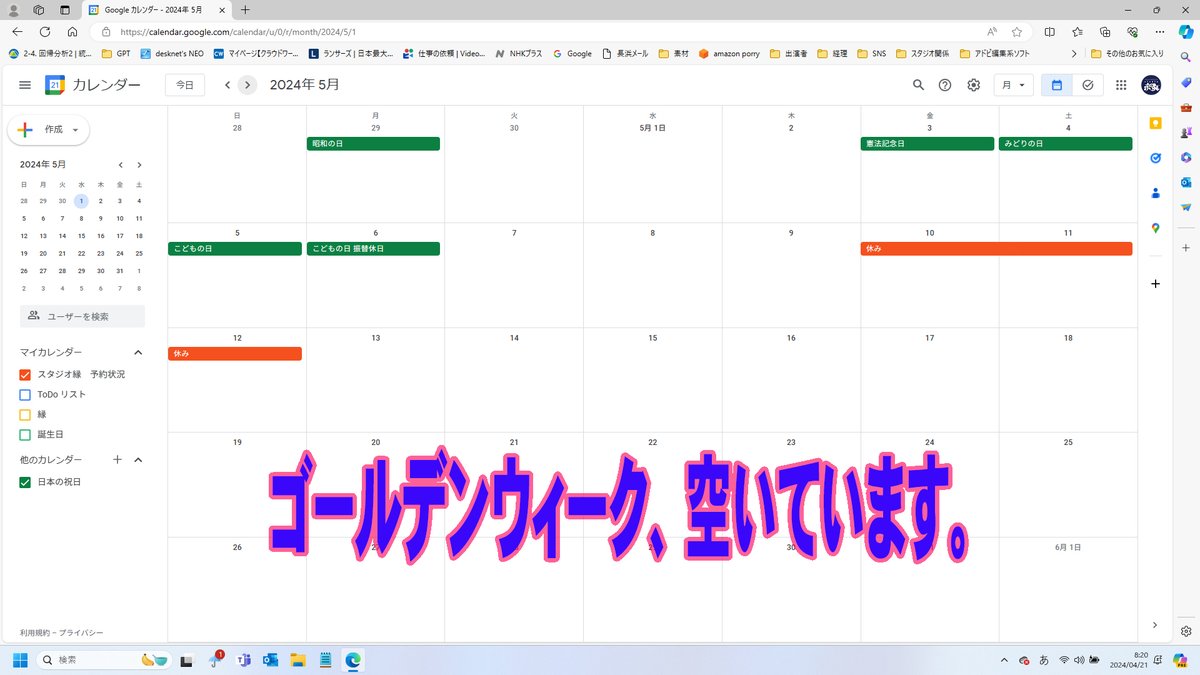Click ユーザーを検索 field
This screenshot has width=1200, height=675.
click(82, 316)
